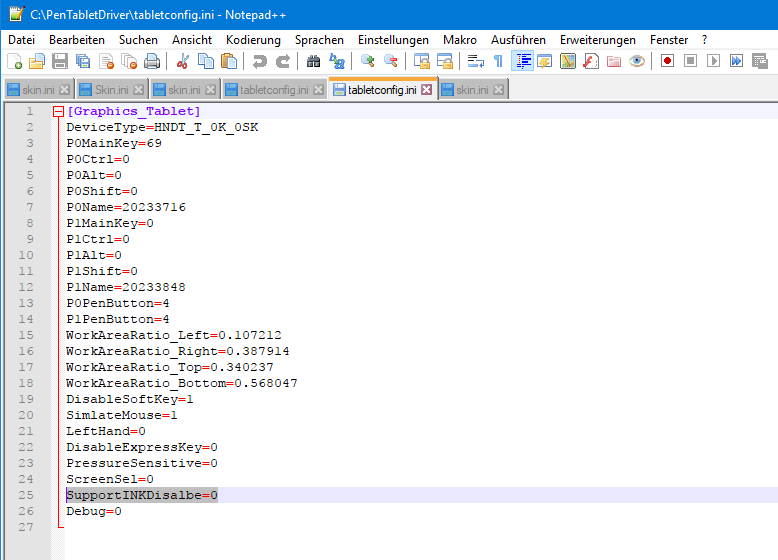Toggle Show all characters pilcrow icon

pos(498,62)
